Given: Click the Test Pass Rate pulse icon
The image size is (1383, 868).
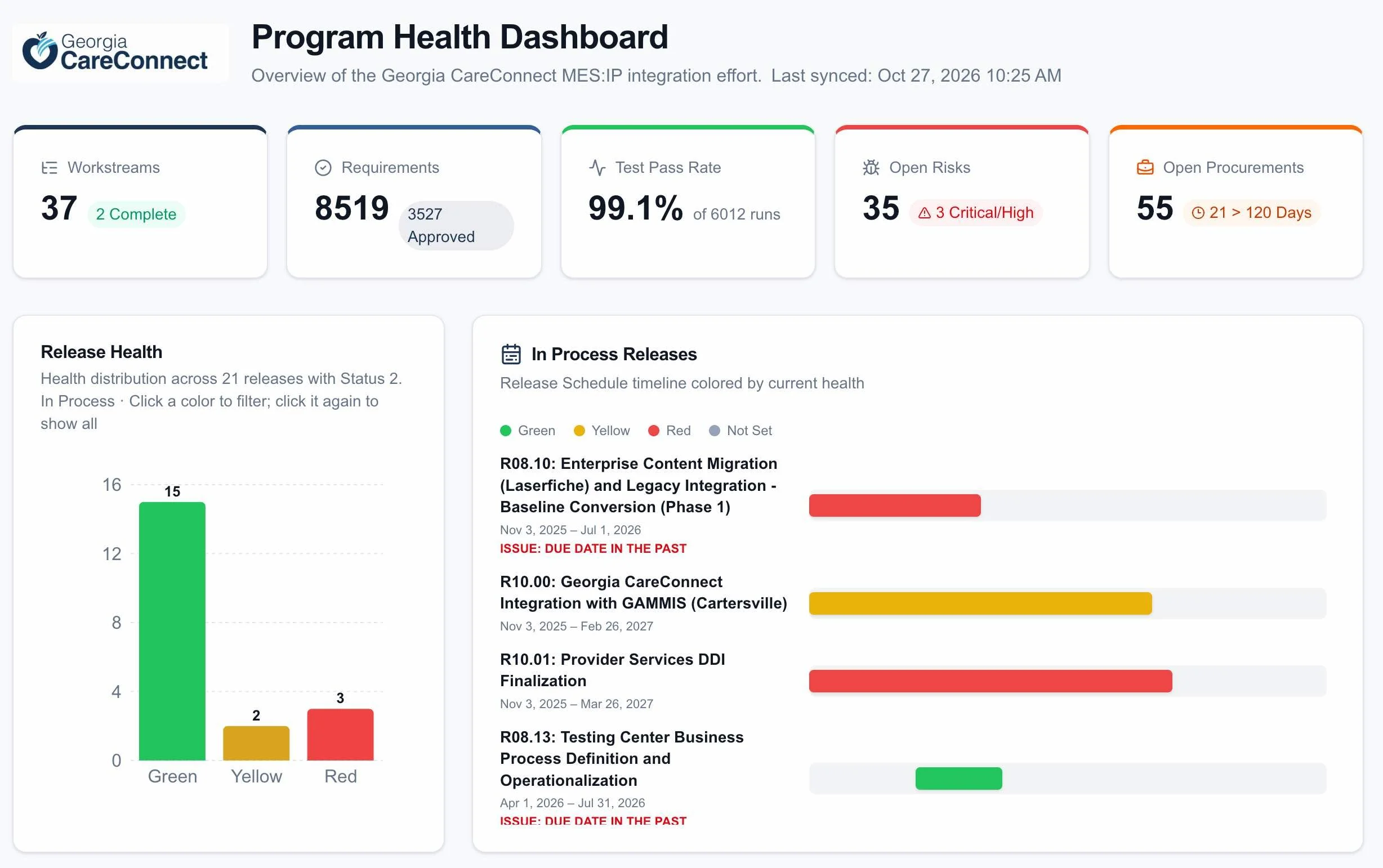Looking at the screenshot, I should pyautogui.click(x=597, y=168).
